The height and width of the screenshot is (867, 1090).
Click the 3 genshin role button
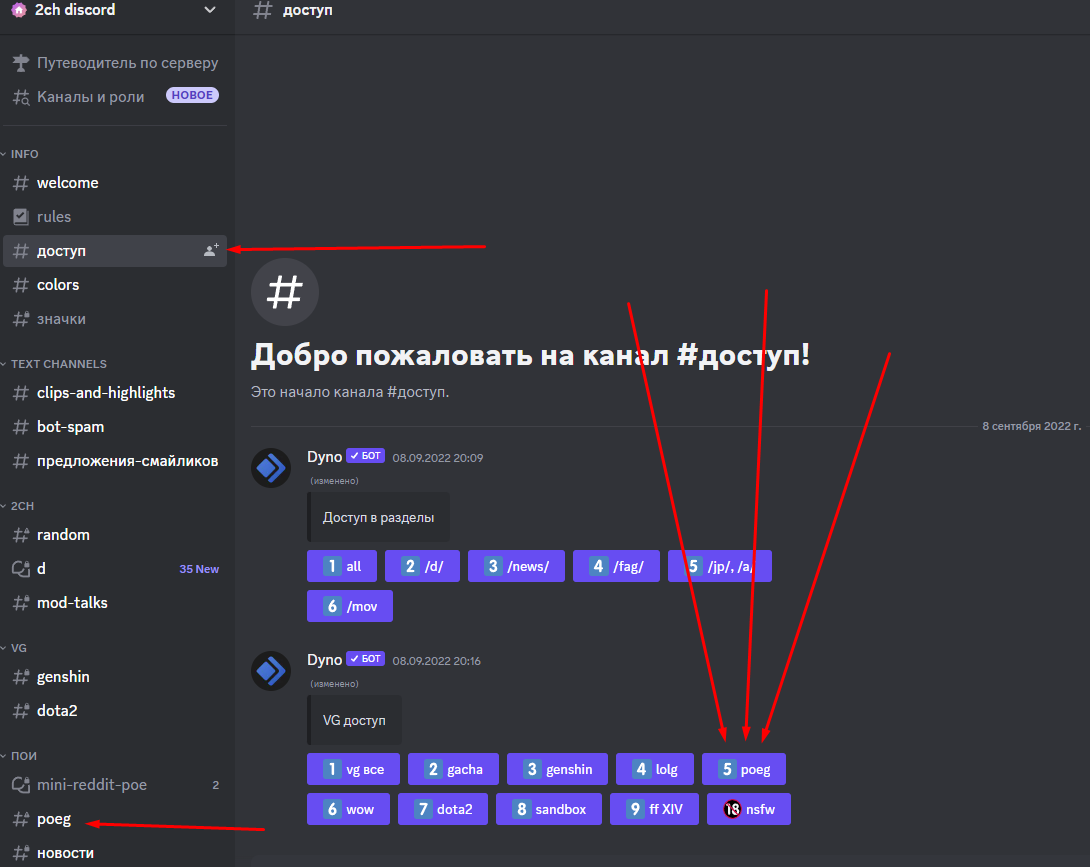click(x=558, y=769)
